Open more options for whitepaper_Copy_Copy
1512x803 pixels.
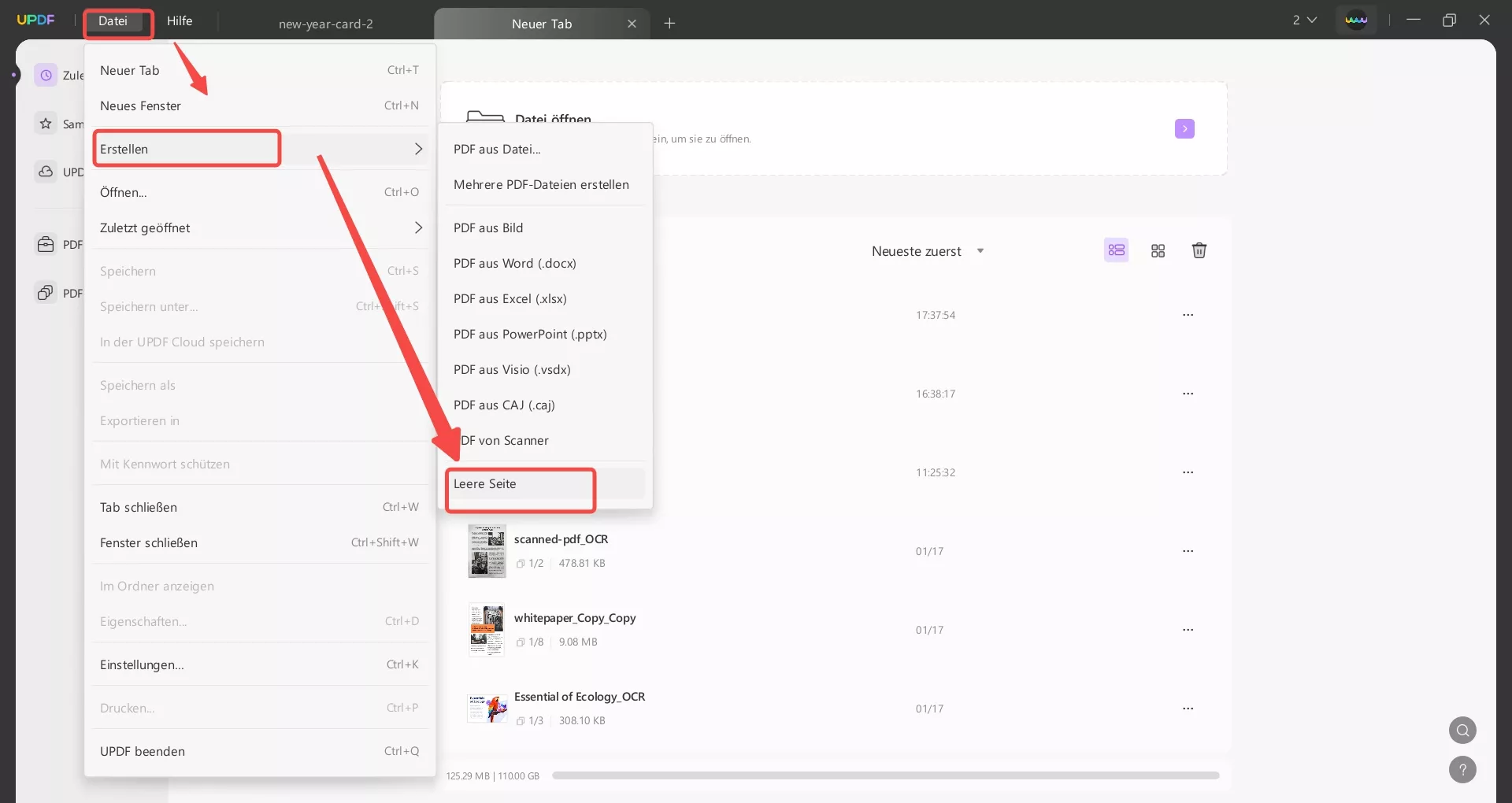pos(1188,630)
